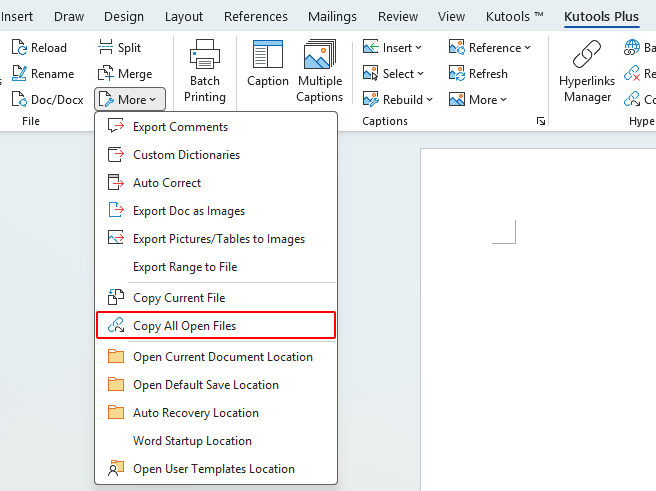Select Copy All Open Files text
This screenshot has height=491, width=656.
click(x=184, y=326)
